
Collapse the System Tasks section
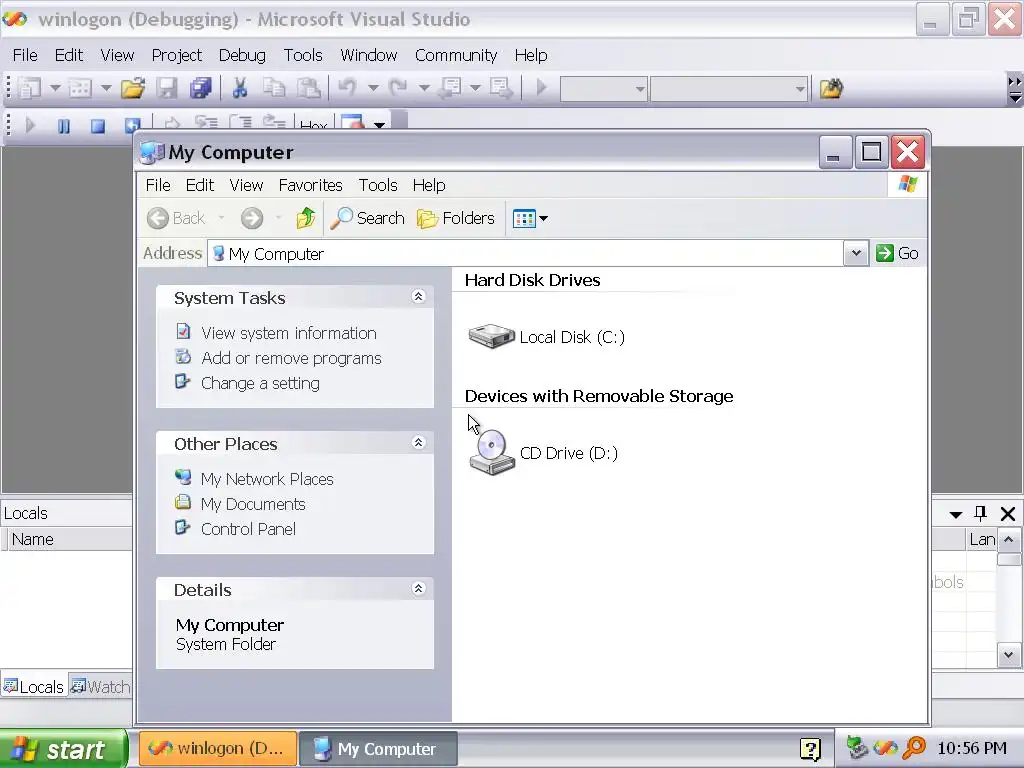[x=419, y=297]
